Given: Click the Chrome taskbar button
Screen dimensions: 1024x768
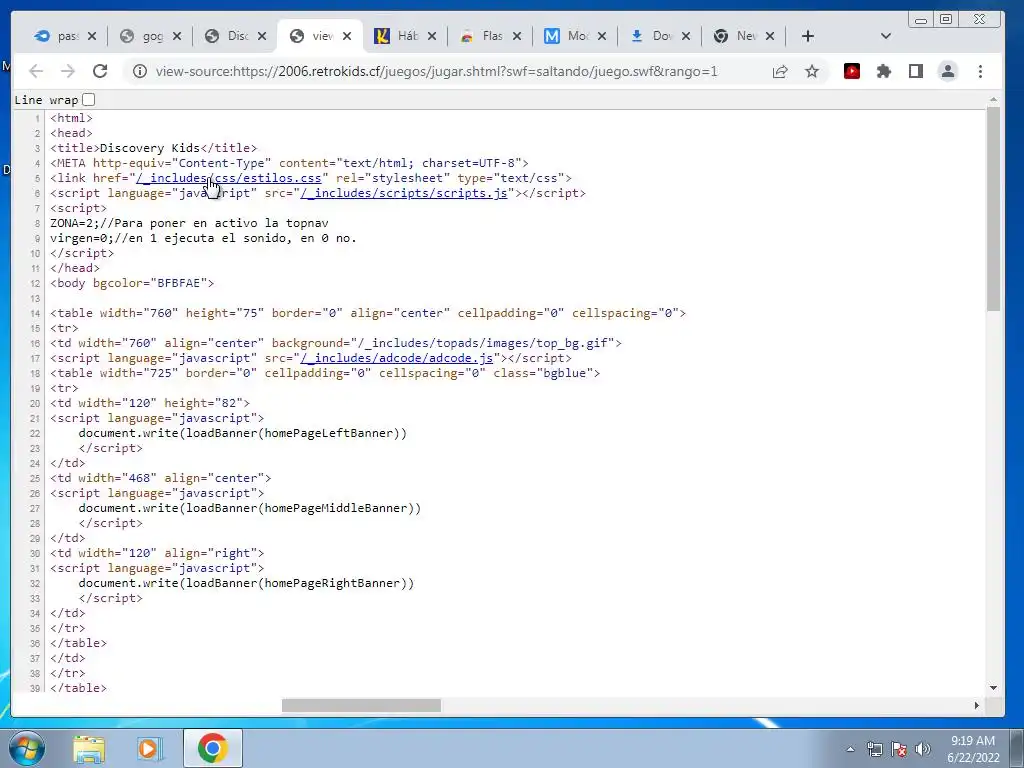Looking at the screenshot, I should click(212, 748).
